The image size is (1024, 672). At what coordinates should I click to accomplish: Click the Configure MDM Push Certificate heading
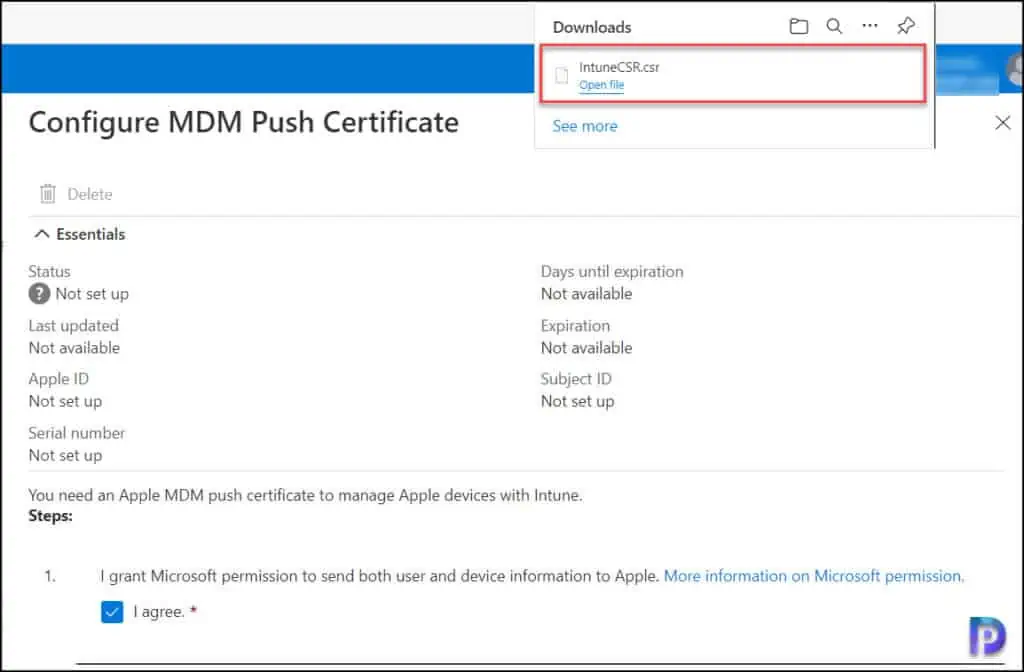(244, 123)
